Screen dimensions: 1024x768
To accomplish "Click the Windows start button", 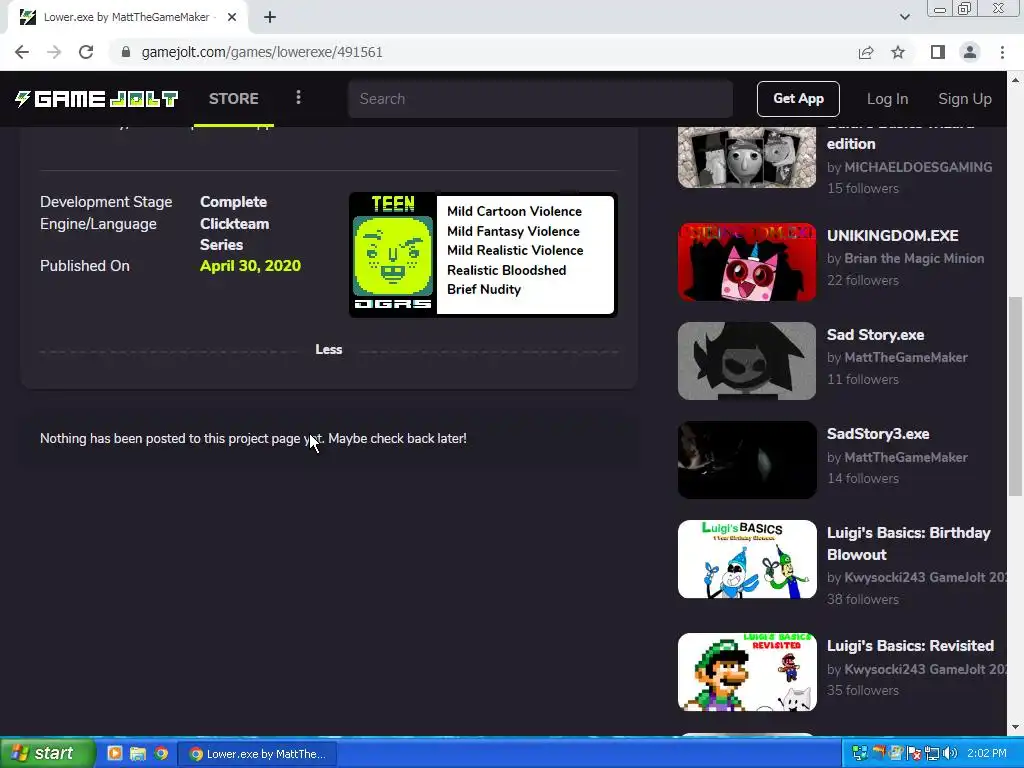I will tap(47, 753).
